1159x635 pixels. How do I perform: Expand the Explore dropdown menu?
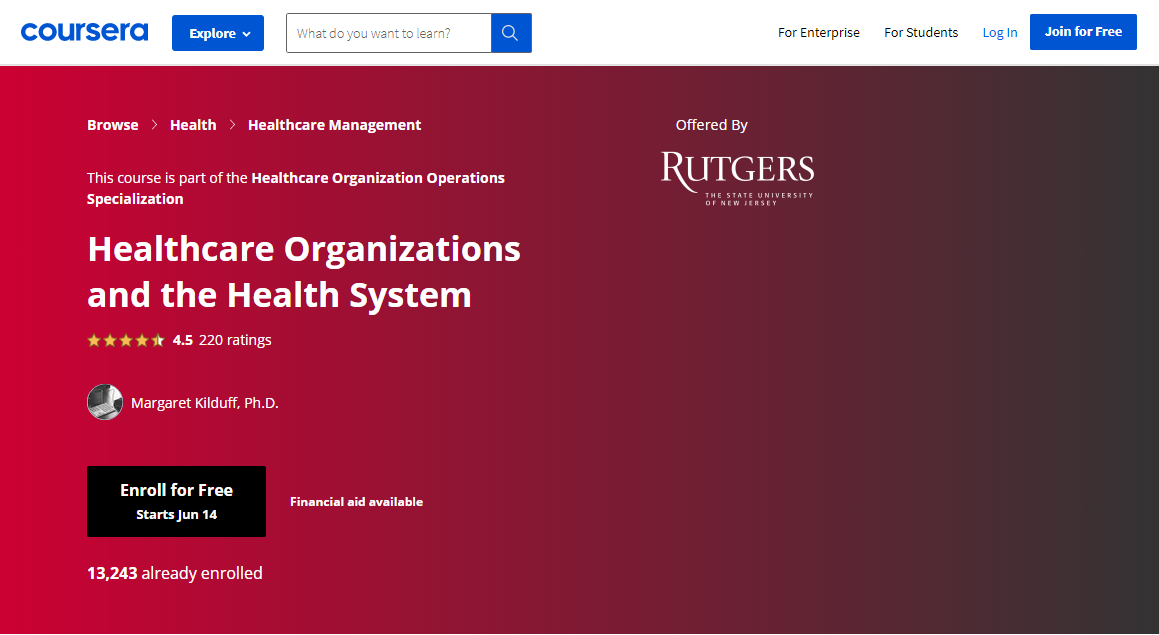(x=218, y=33)
